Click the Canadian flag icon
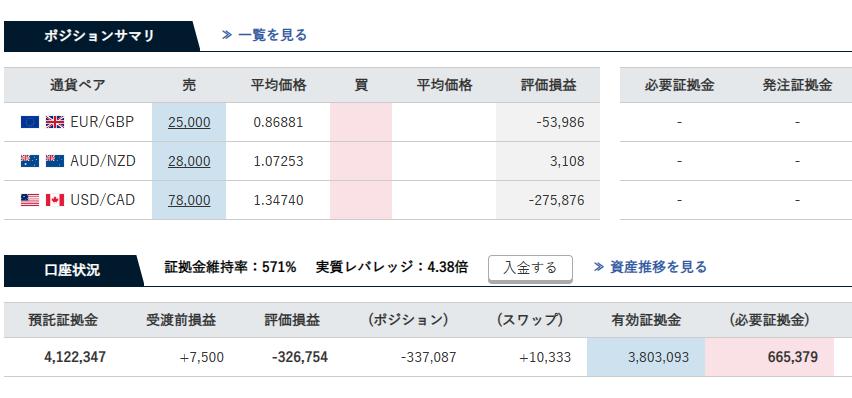Image resolution: width=852 pixels, height=398 pixels. point(55,200)
